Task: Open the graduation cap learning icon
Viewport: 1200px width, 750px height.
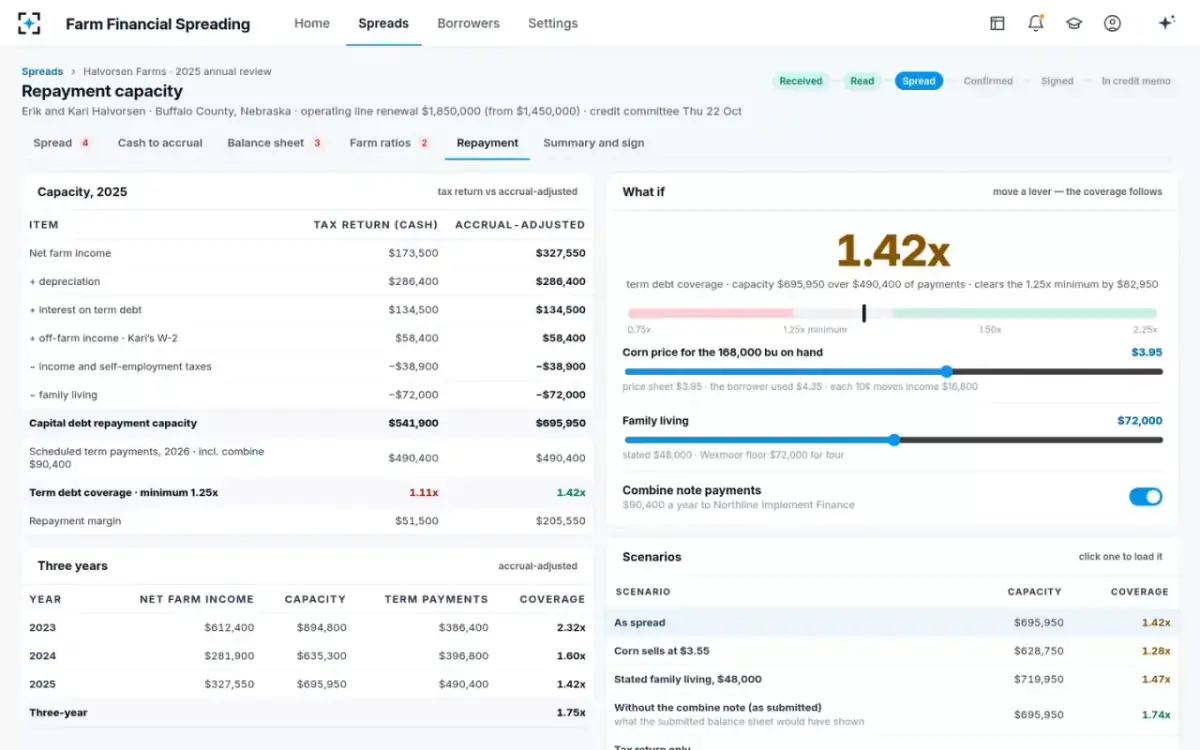Action: 1074,23
